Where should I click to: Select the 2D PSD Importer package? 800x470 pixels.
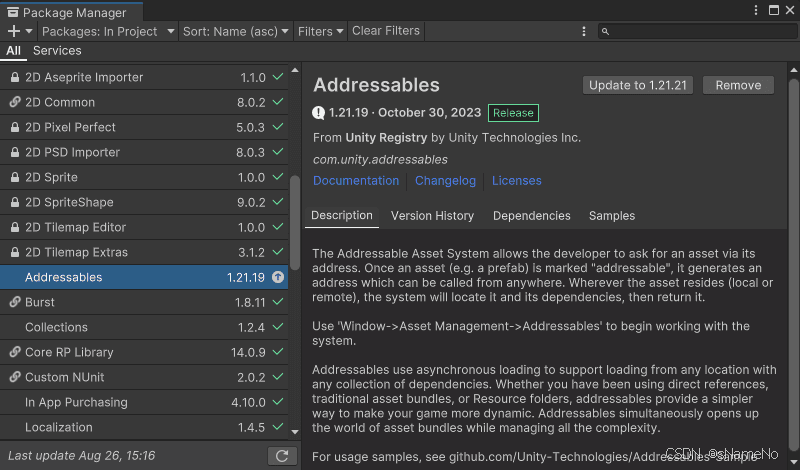click(x=144, y=152)
